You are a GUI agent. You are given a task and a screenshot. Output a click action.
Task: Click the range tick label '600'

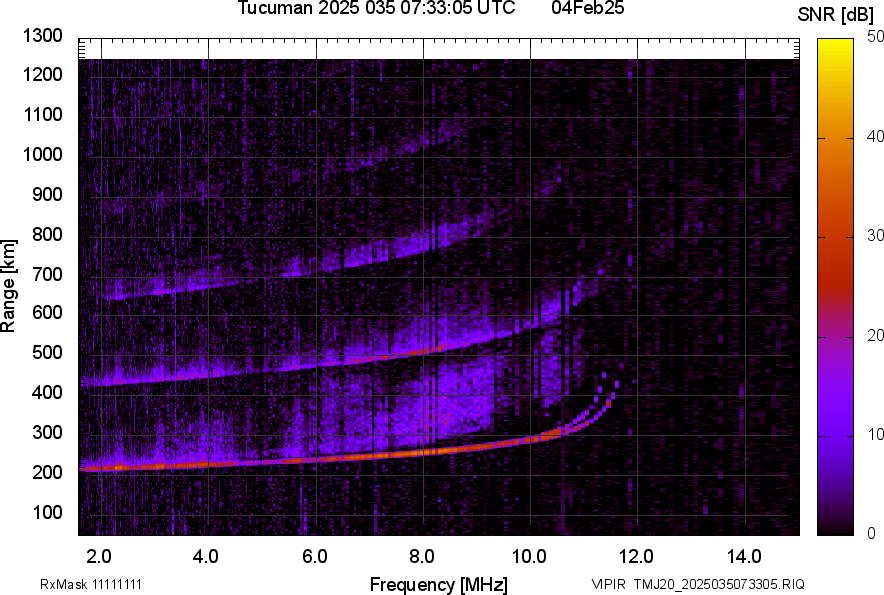[x=47, y=312]
